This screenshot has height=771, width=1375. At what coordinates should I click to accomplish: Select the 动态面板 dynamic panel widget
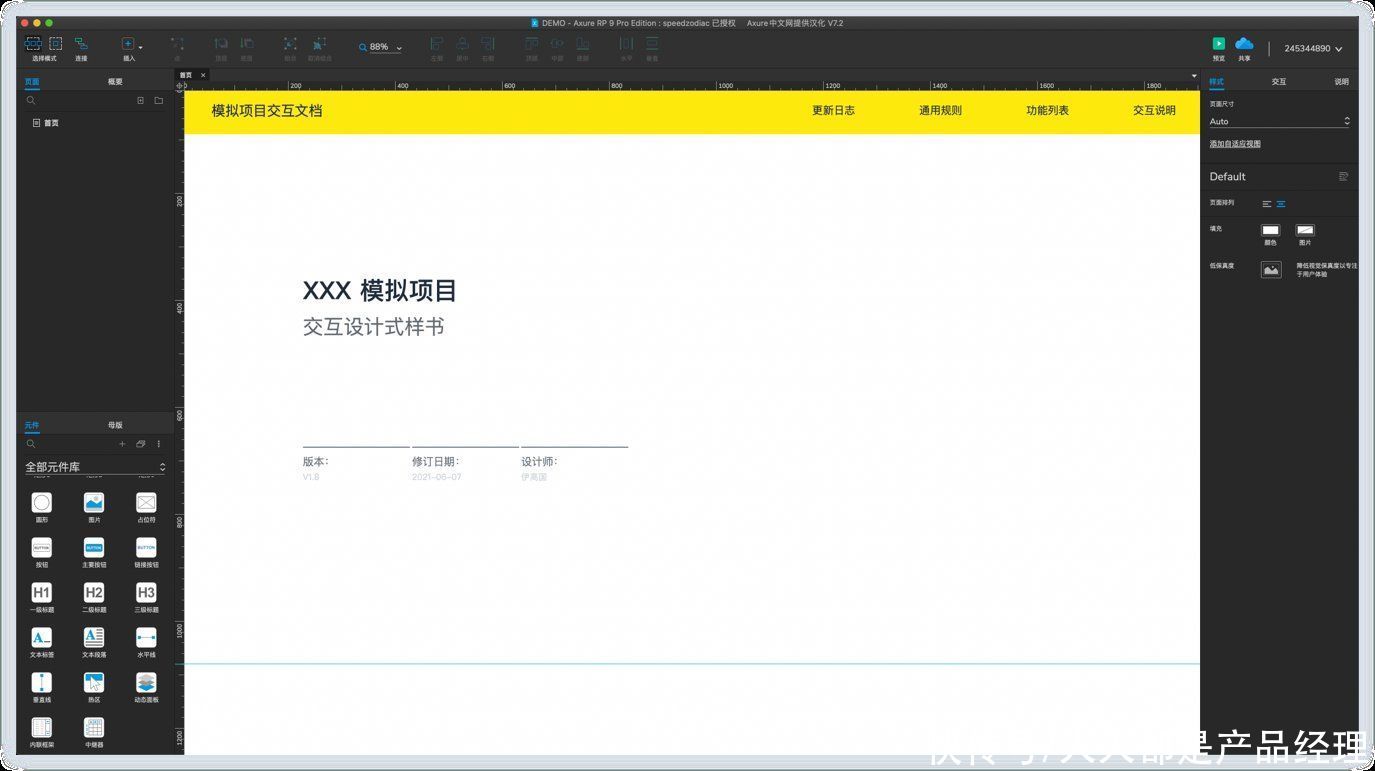click(146, 687)
